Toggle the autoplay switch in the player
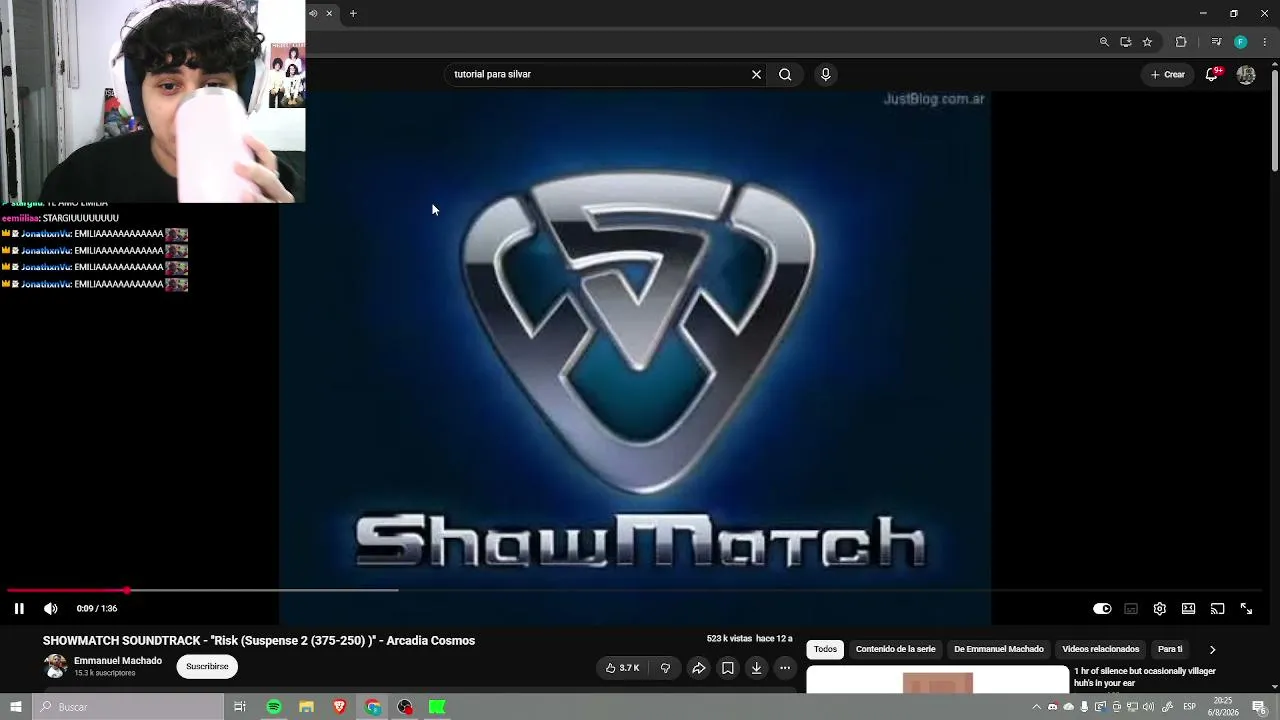The height and width of the screenshot is (720, 1280). click(x=1102, y=608)
